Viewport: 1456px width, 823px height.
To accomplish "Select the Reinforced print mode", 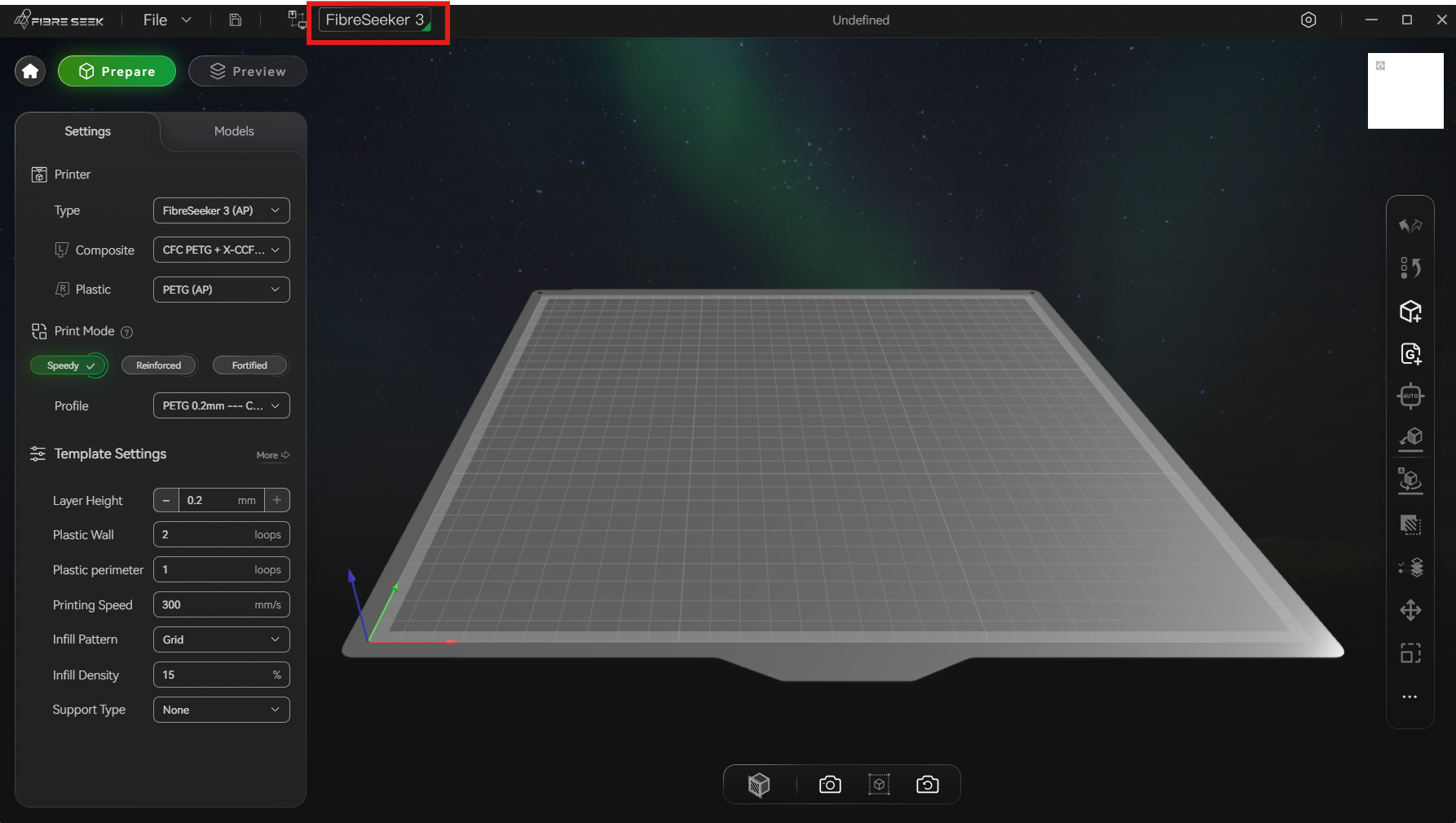I will click(159, 365).
